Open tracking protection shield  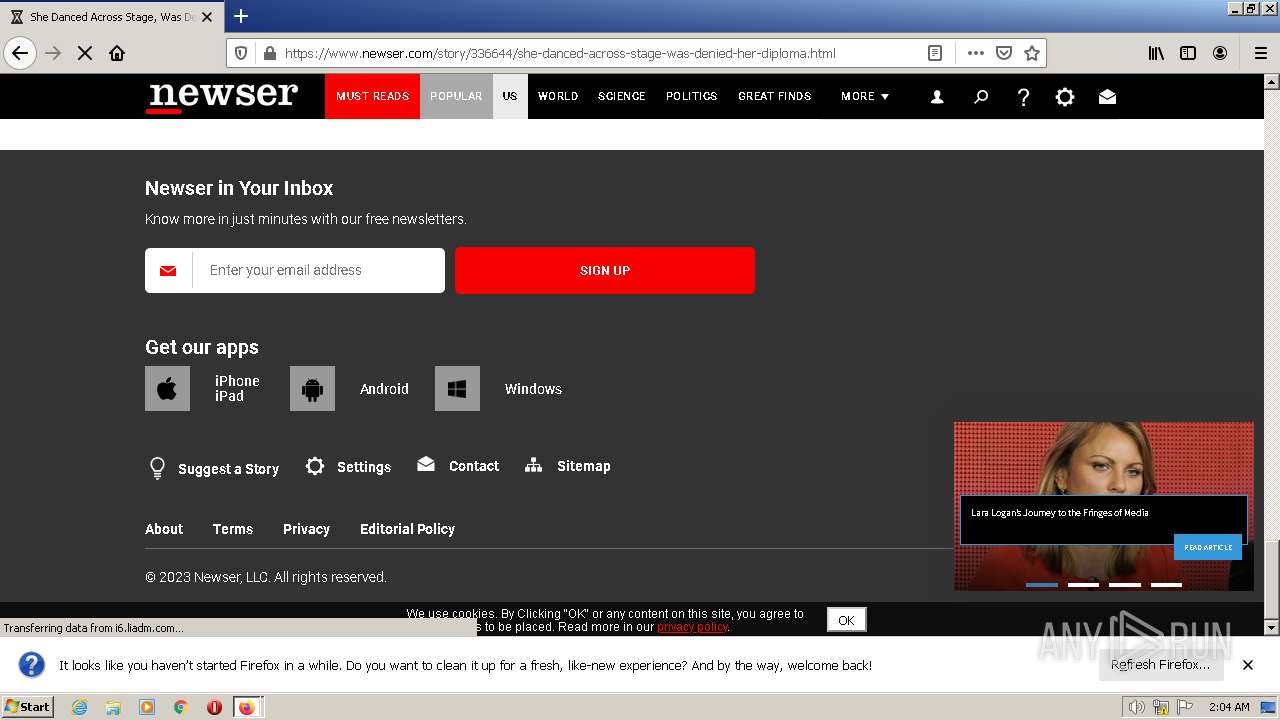coord(241,53)
